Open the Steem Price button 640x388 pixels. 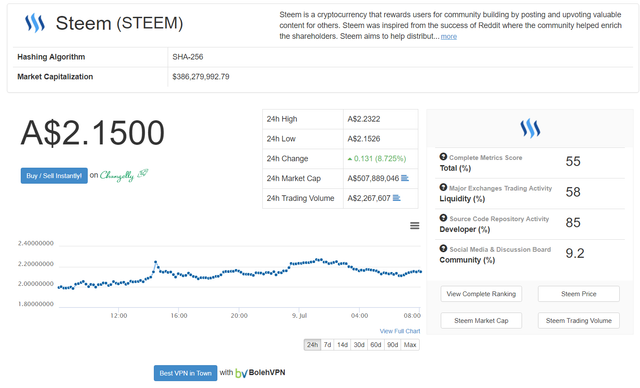pos(578,294)
